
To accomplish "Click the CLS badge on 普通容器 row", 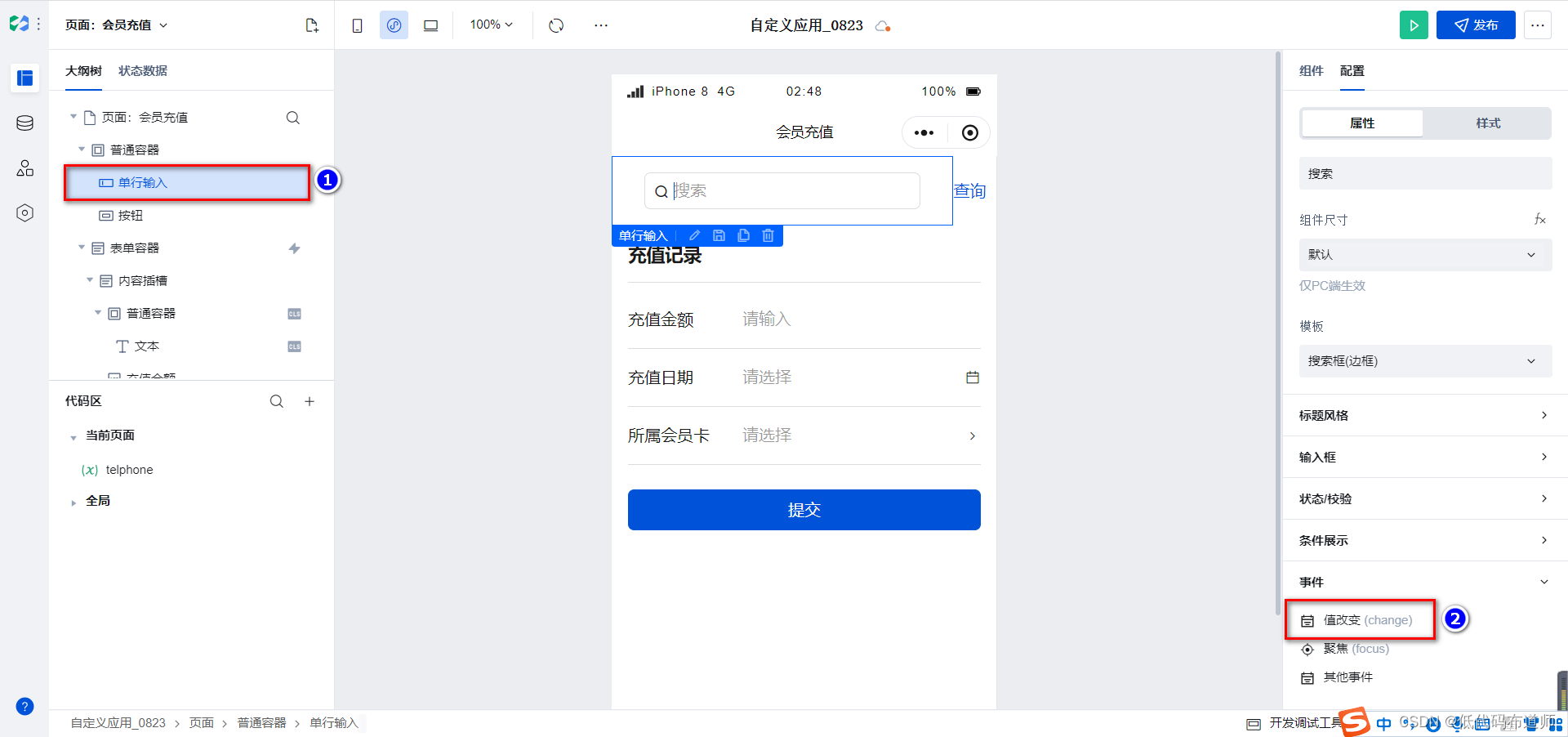I will coord(295,314).
